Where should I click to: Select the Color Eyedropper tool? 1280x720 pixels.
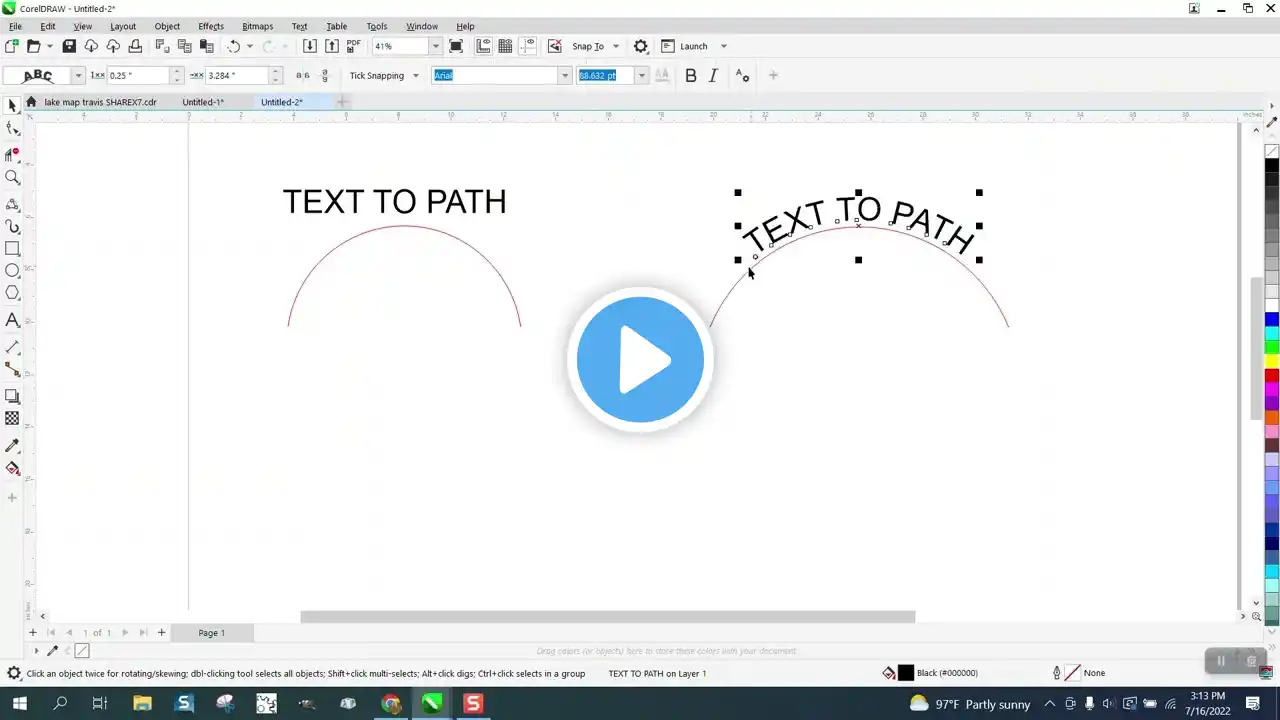[12, 446]
